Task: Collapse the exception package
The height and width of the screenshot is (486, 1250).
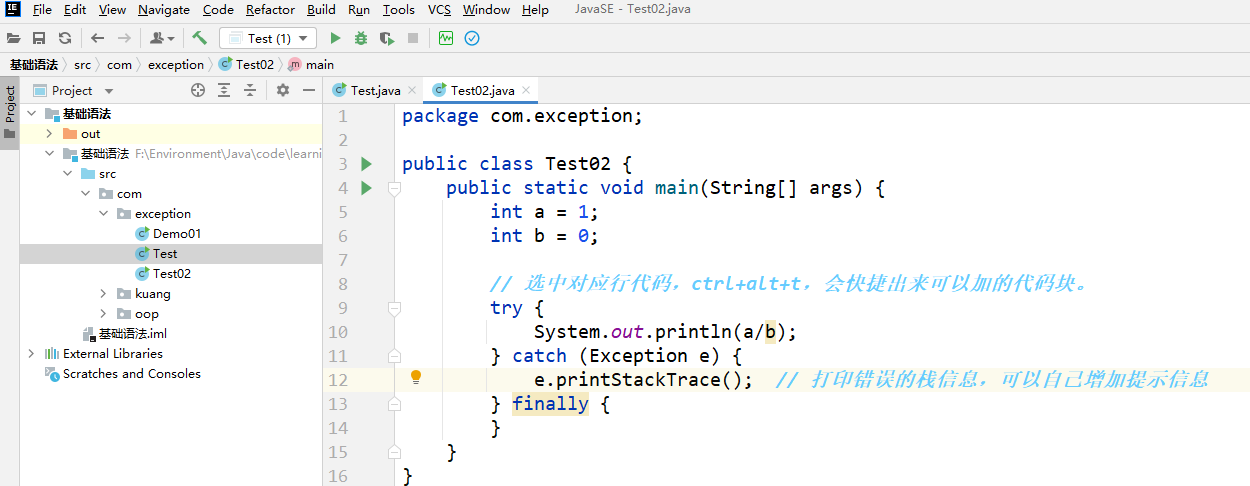Action: click(x=103, y=213)
